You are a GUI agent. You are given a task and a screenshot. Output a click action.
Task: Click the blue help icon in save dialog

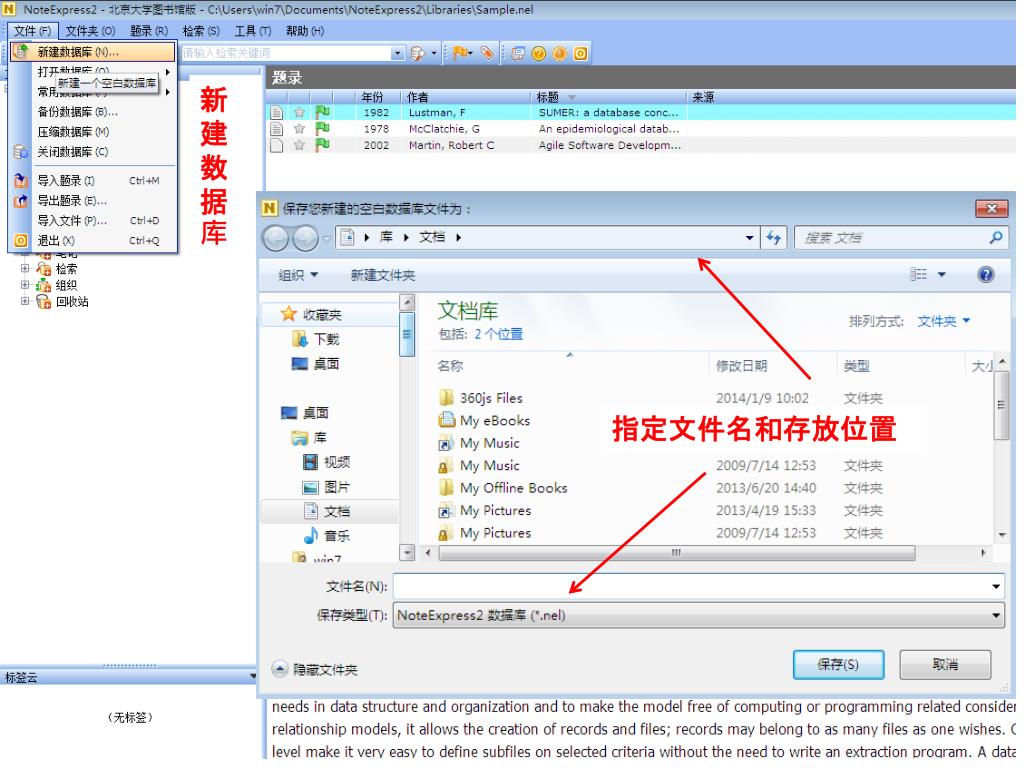(986, 275)
